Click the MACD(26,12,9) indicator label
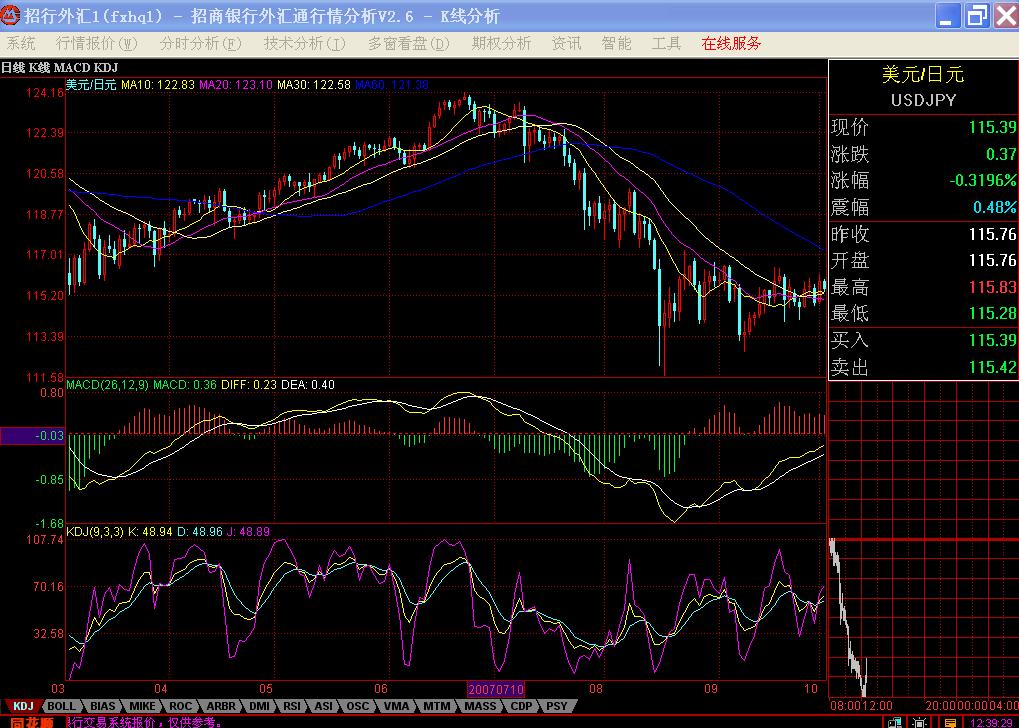 (x=107, y=385)
